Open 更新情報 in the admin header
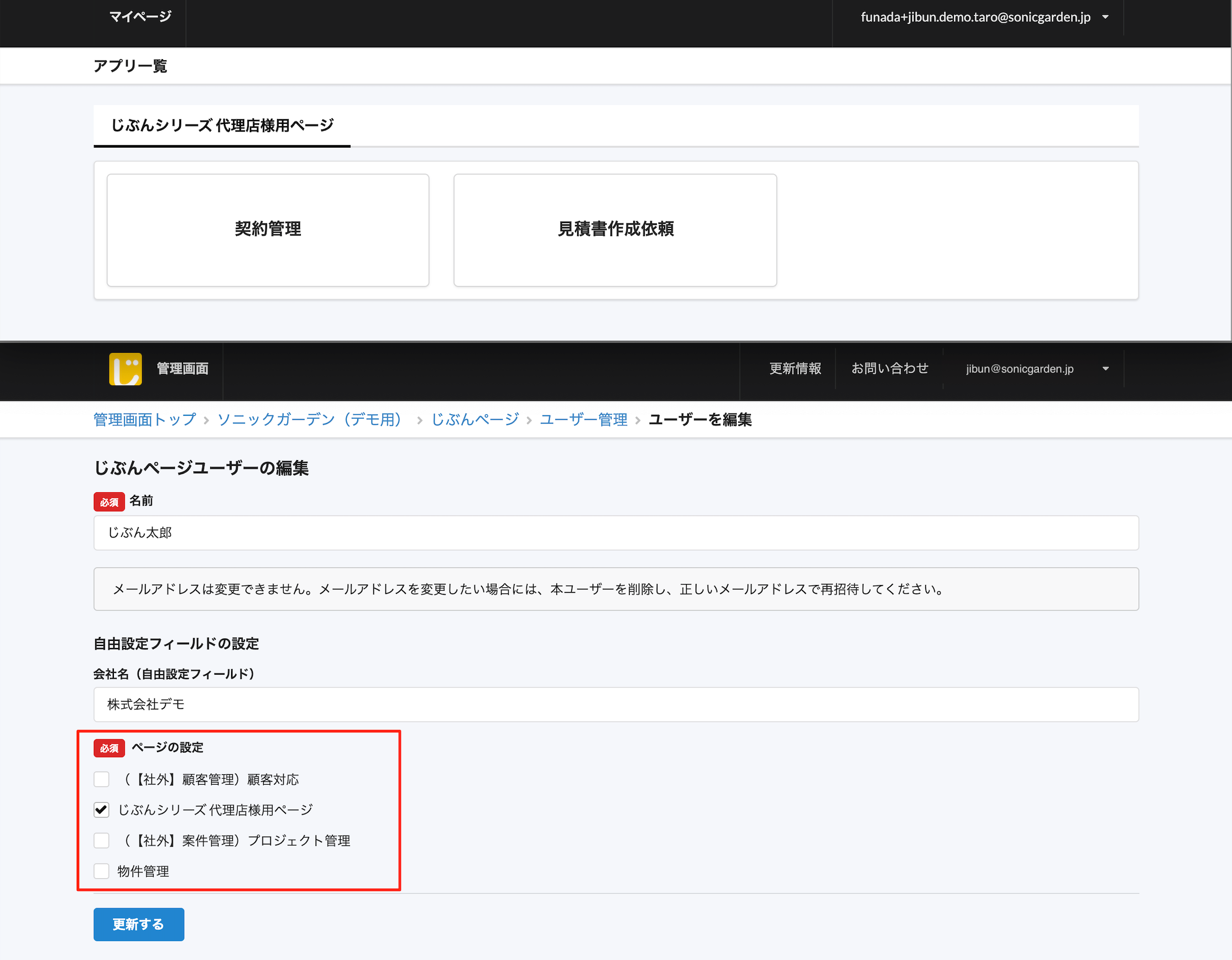1232x960 pixels. [x=795, y=369]
